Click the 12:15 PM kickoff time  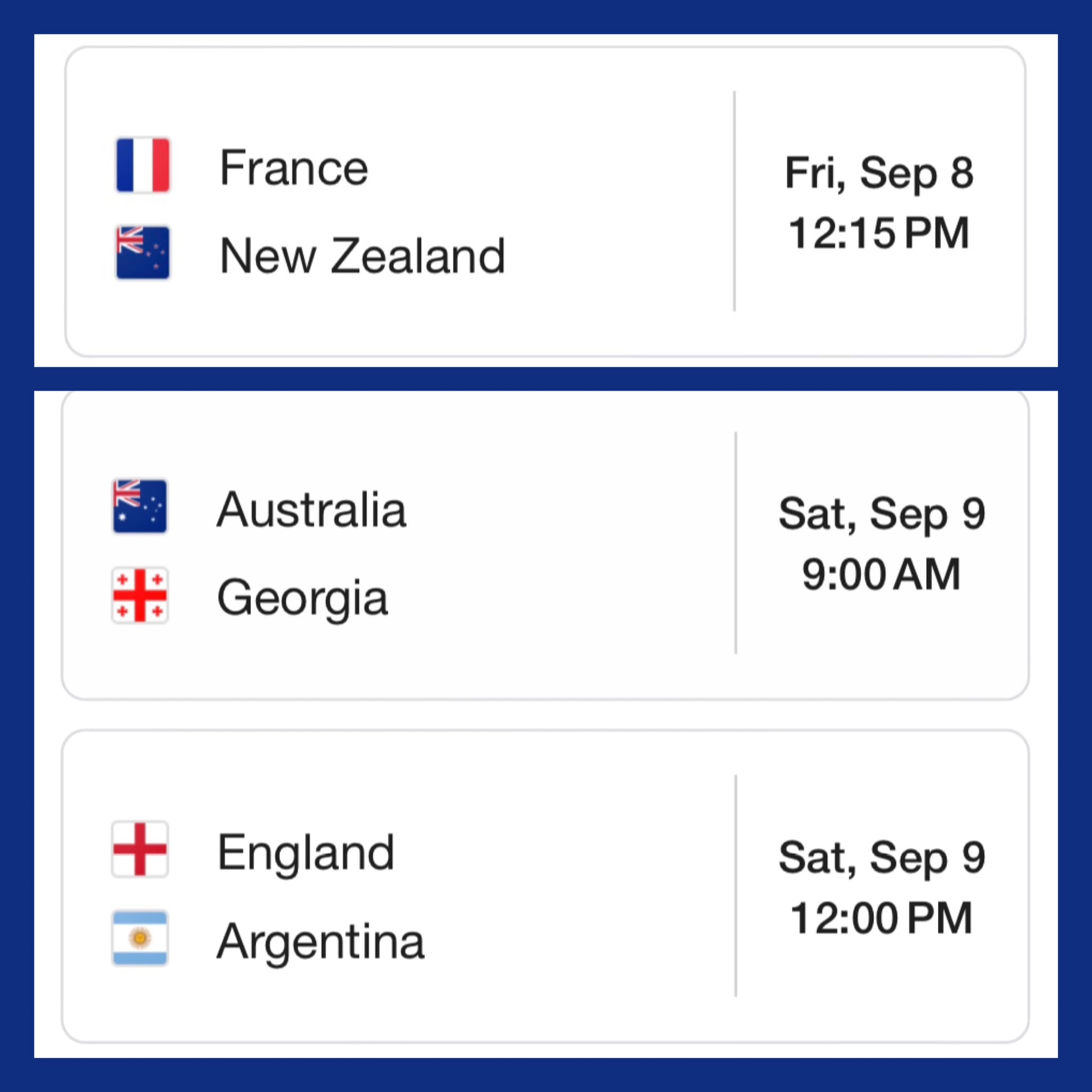(879, 233)
